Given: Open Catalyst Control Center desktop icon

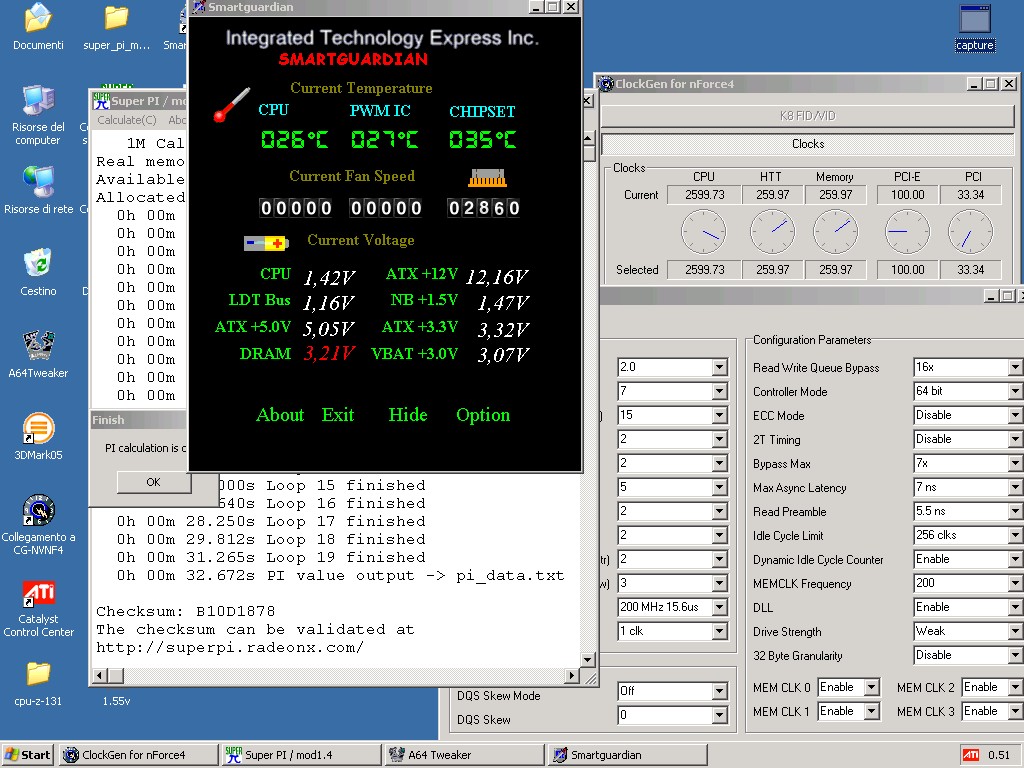Looking at the screenshot, I should [x=38, y=594].
